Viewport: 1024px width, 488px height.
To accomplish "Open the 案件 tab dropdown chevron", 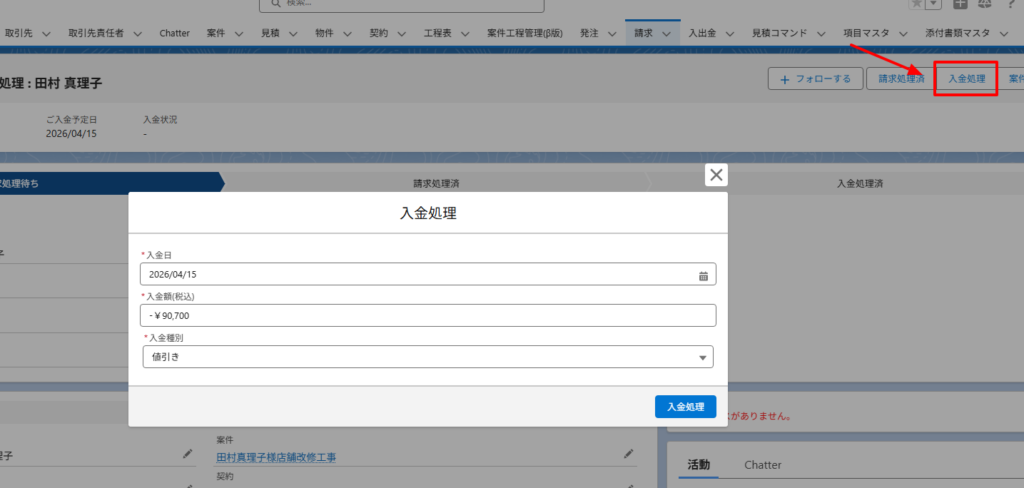I will (240, 34).
